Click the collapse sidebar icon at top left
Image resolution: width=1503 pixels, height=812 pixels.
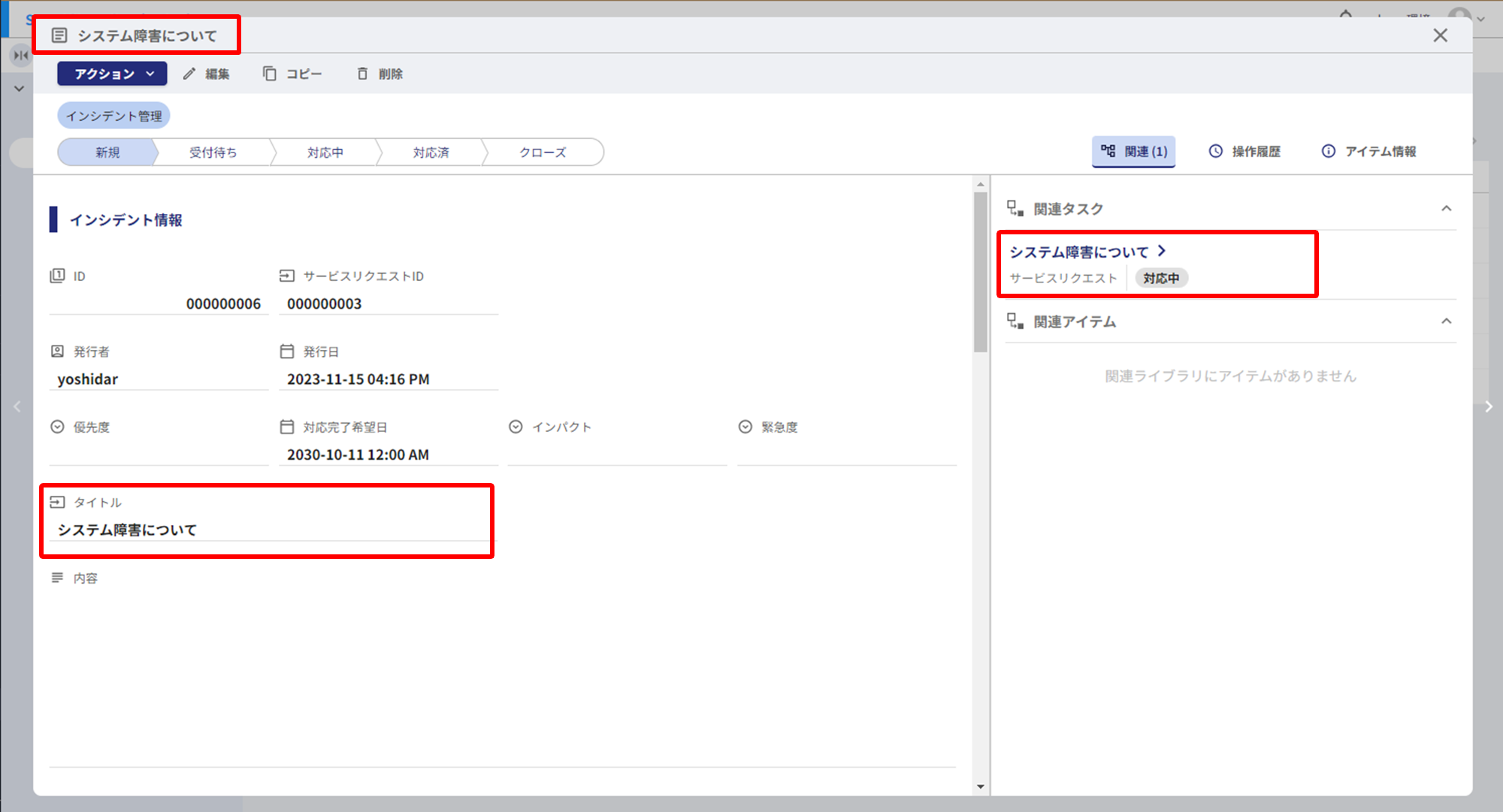click(20, 55)
